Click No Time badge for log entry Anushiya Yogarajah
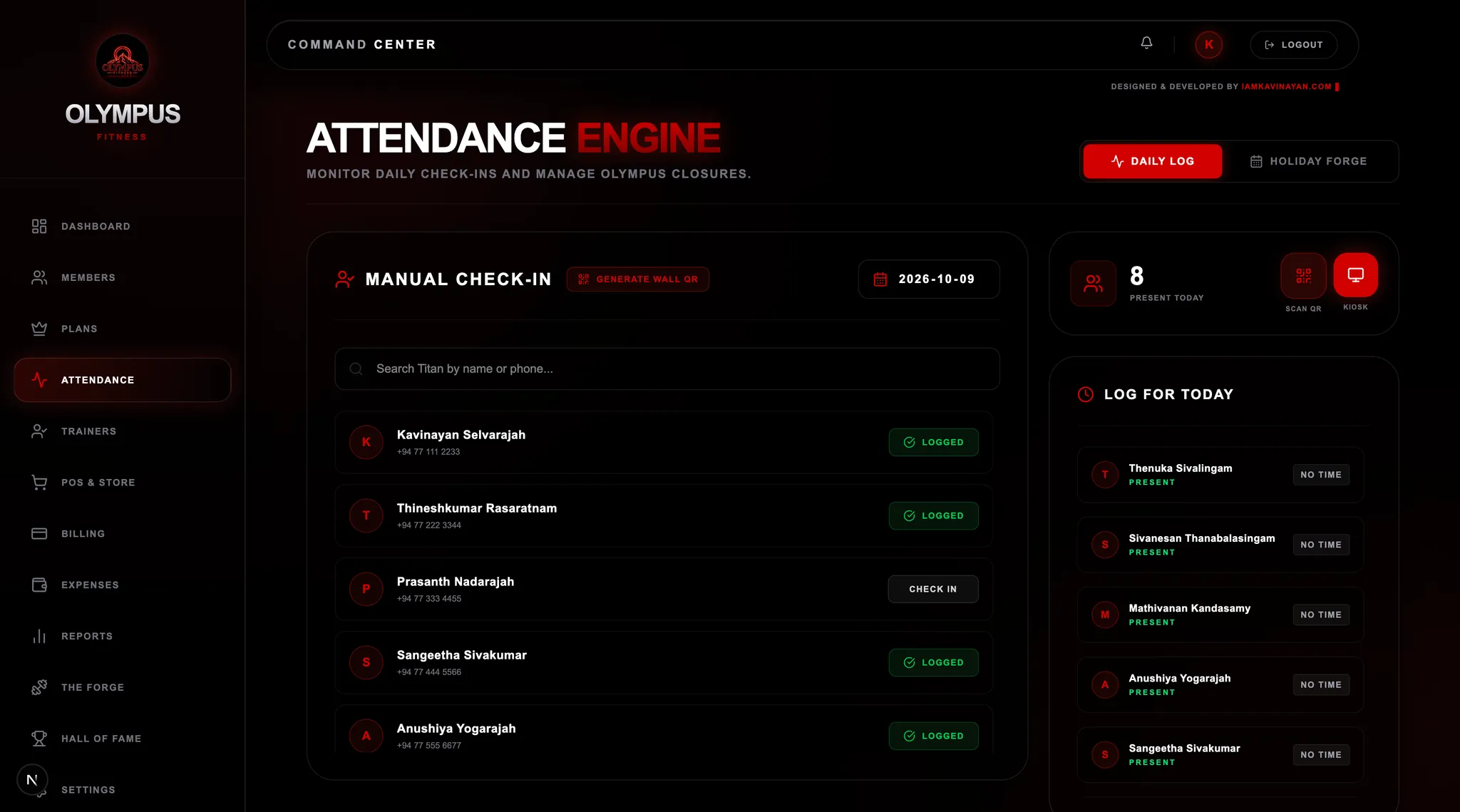The height and width of the screenshot is (812, 1460). [1321, 684]
